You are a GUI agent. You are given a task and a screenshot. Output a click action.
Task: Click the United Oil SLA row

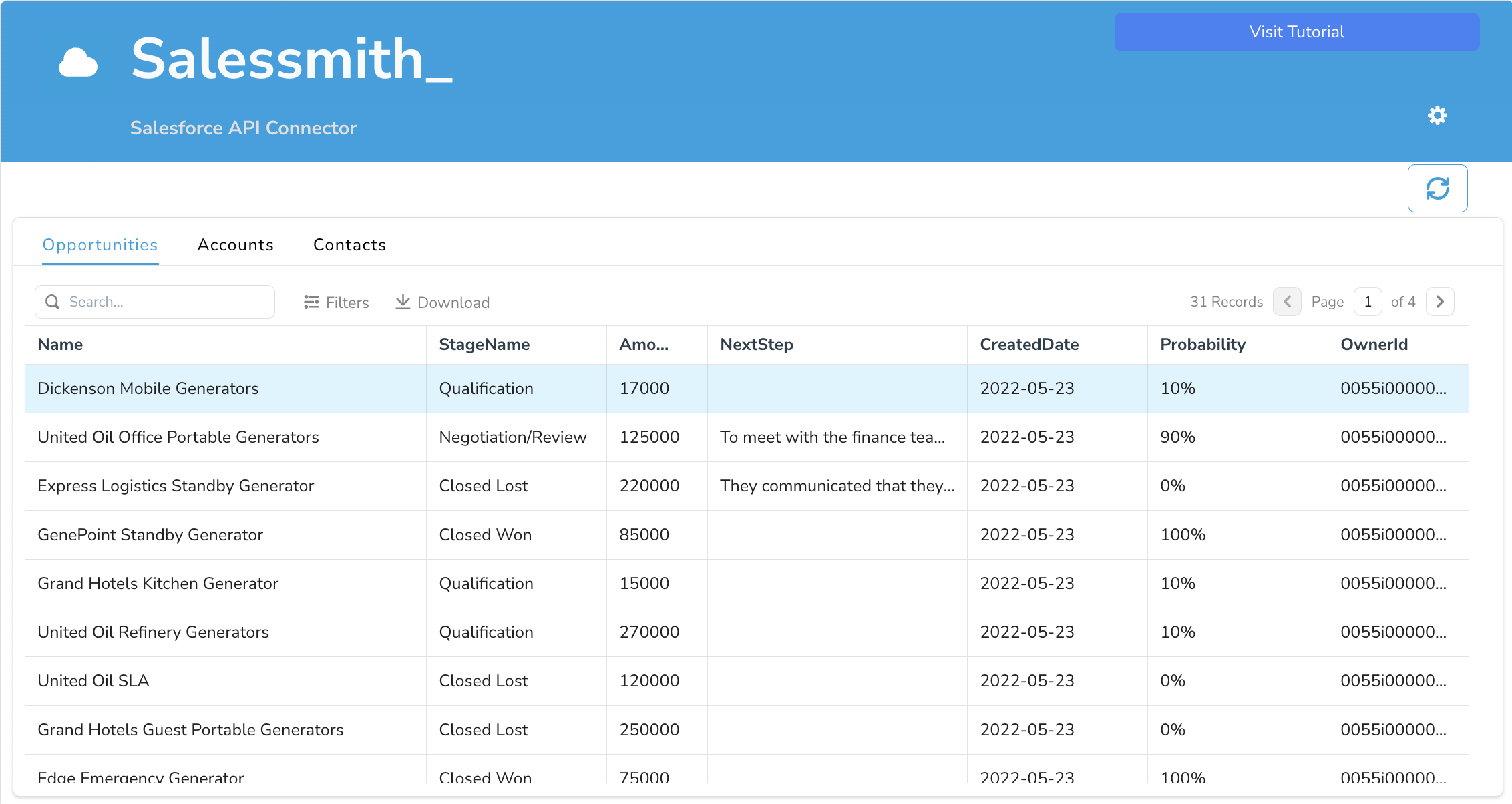point(93,681)
